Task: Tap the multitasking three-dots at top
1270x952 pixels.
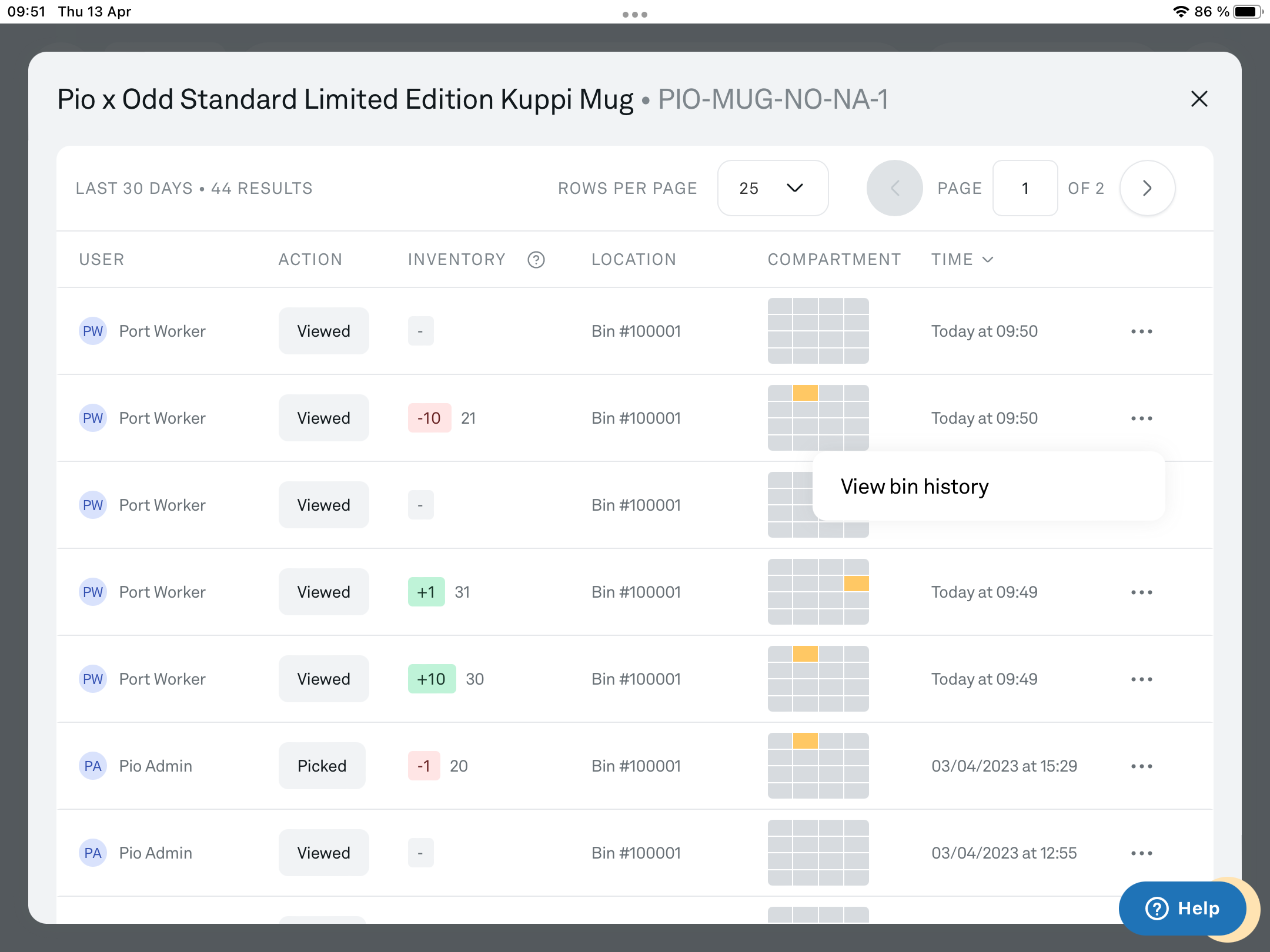Action: pyautogui.click(x=635, y=14)
